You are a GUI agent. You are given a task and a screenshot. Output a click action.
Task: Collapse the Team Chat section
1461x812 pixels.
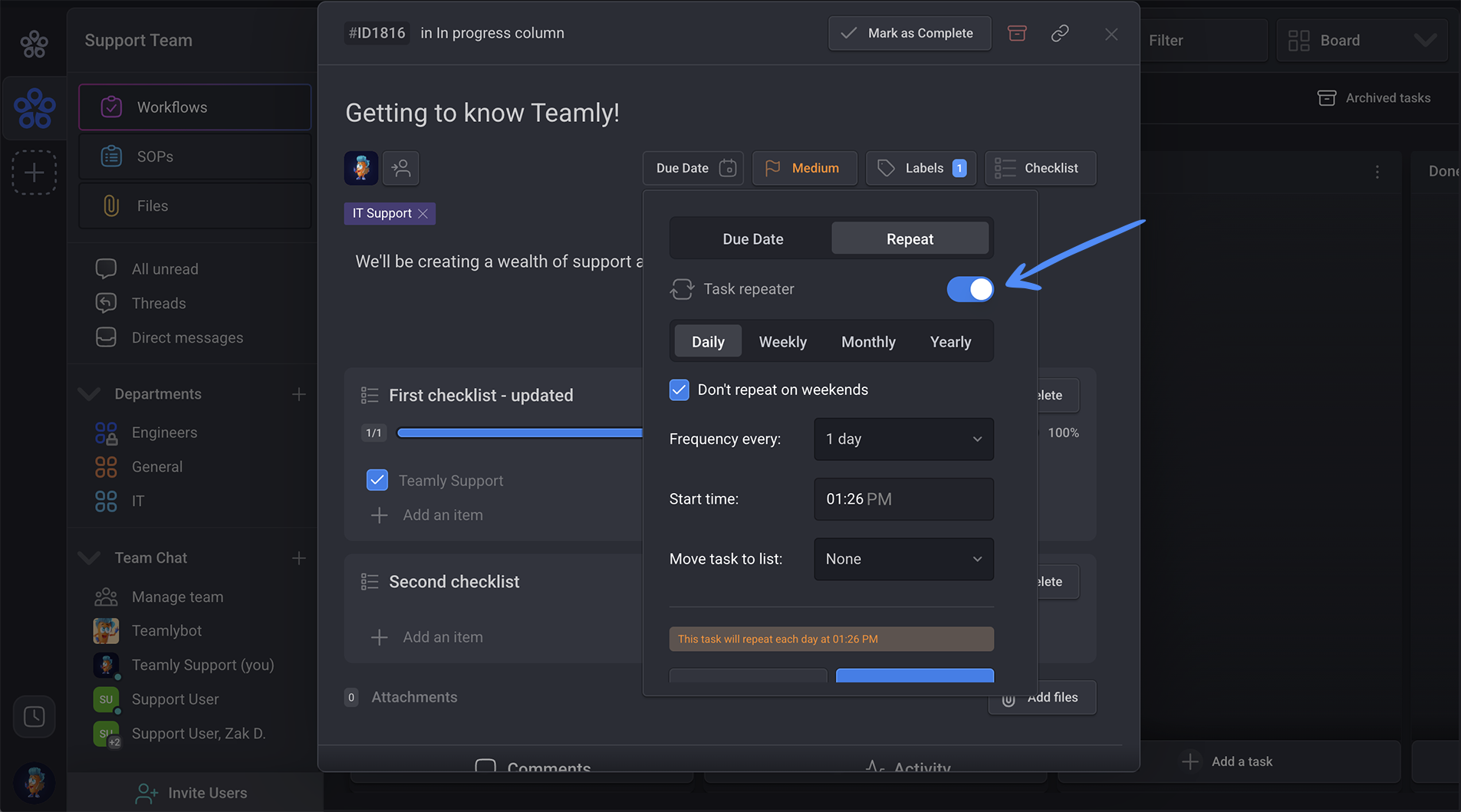tap(89, 558)
